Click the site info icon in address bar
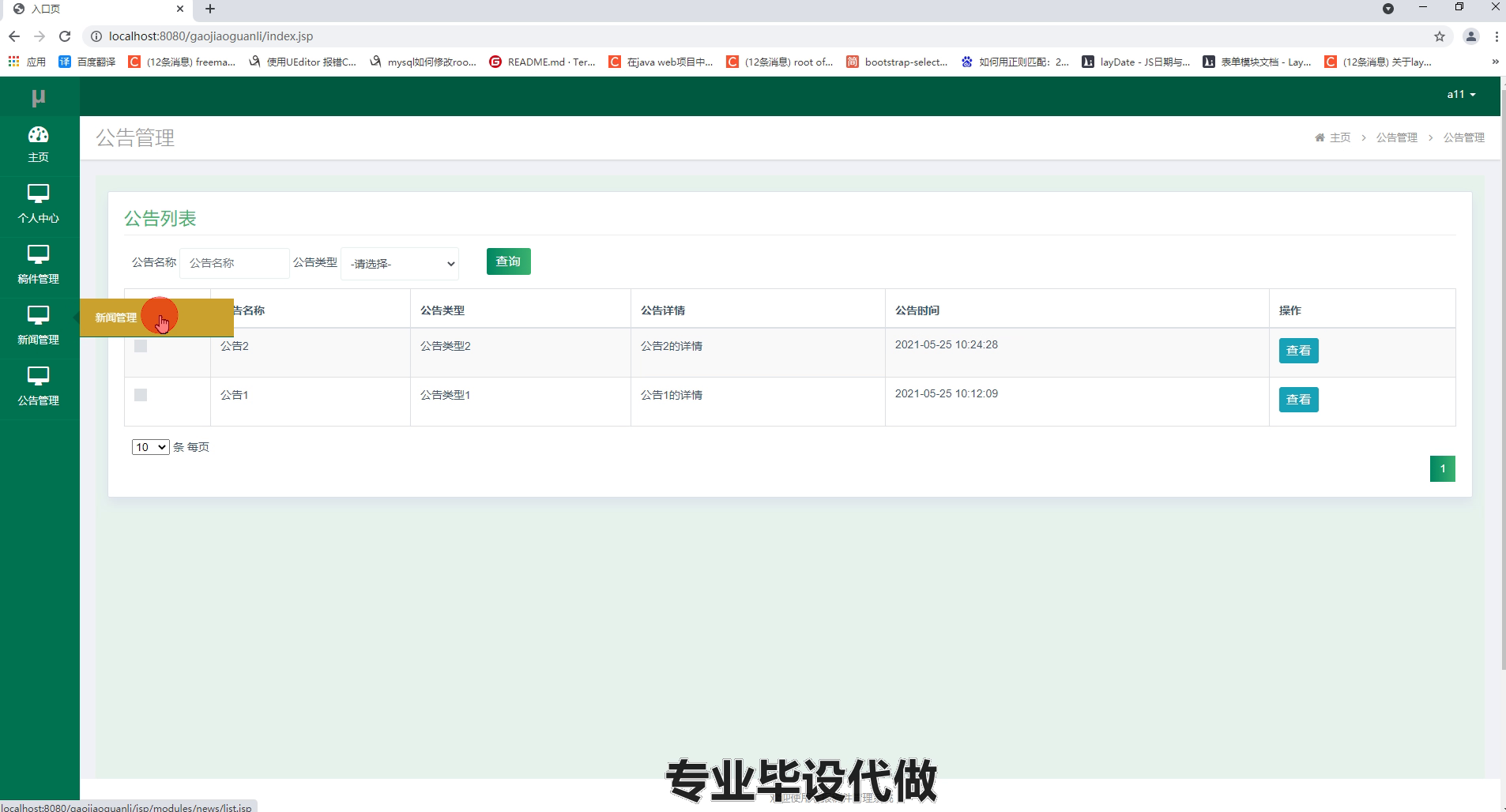Image resolution: width=1506 pixels, height=812 pixels. pyautogui.click(x=96, y=36)
